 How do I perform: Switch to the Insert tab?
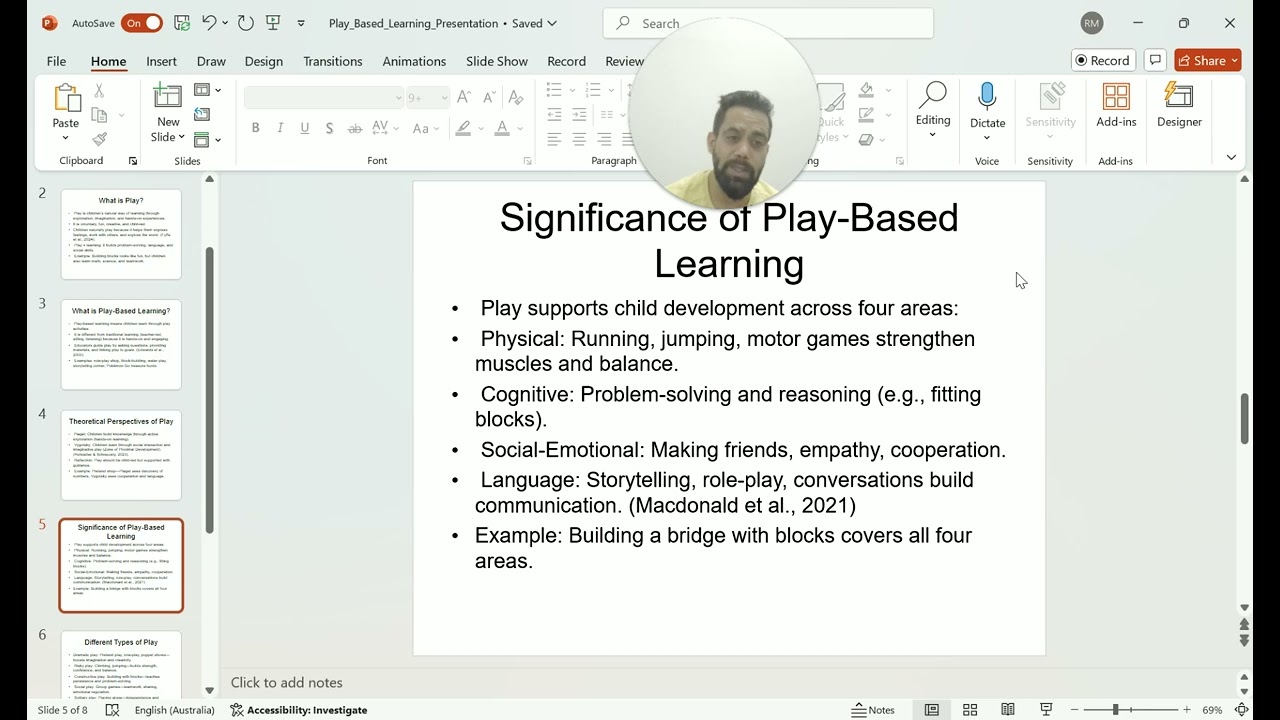pos(161,61)
